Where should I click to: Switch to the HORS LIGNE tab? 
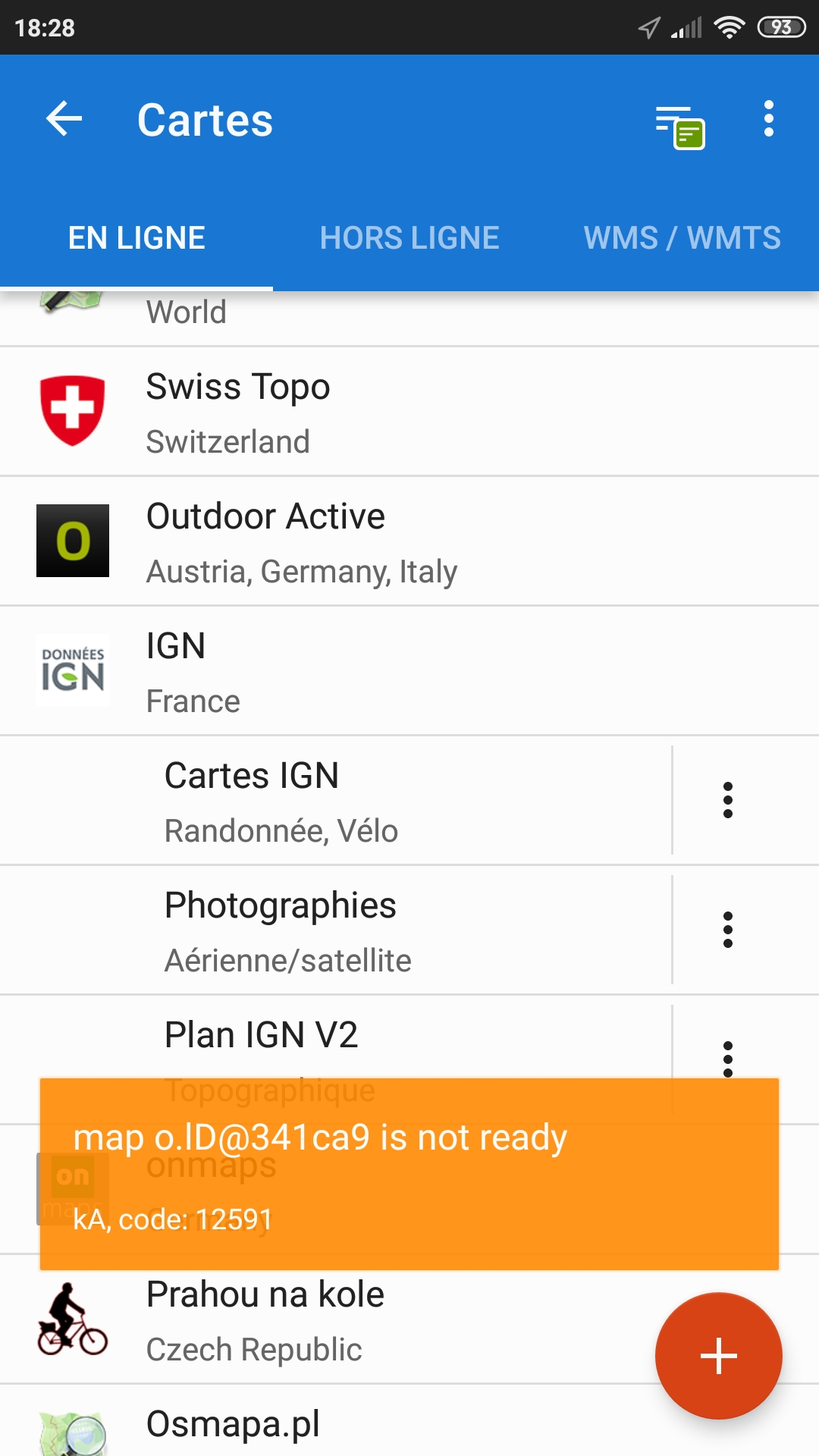tap(409, 238)
